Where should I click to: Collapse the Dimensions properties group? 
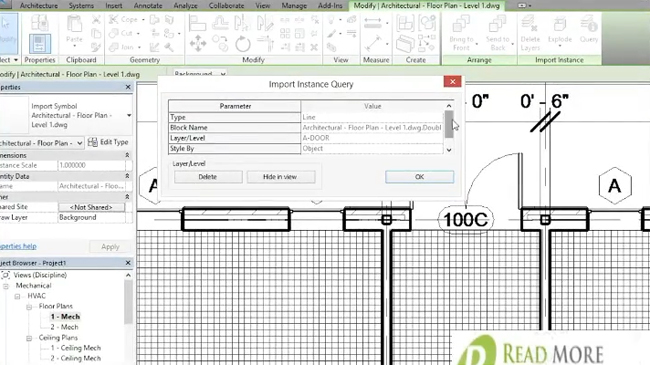[127, 155]
